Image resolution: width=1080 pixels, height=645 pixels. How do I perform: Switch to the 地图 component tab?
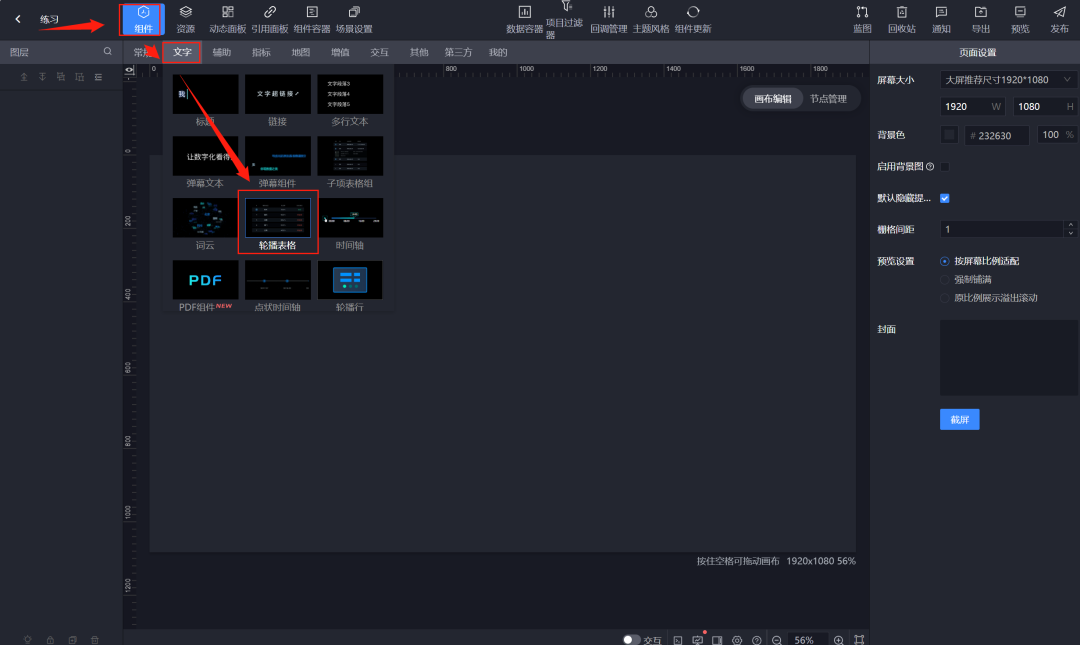coord(300,52)
